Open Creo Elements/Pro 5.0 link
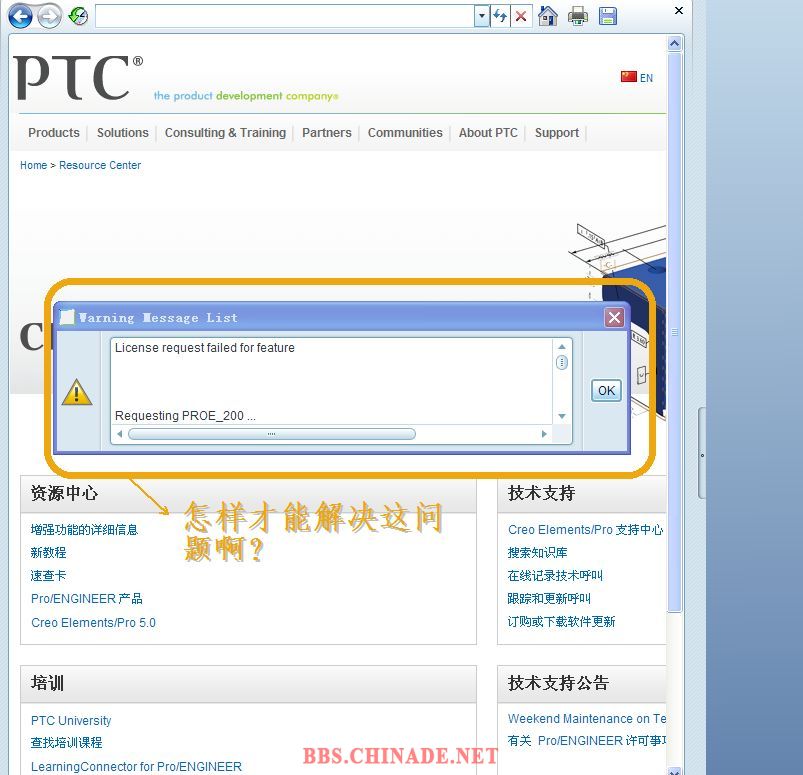This screenshot has height=775, width=803. (x=93, y=622)
